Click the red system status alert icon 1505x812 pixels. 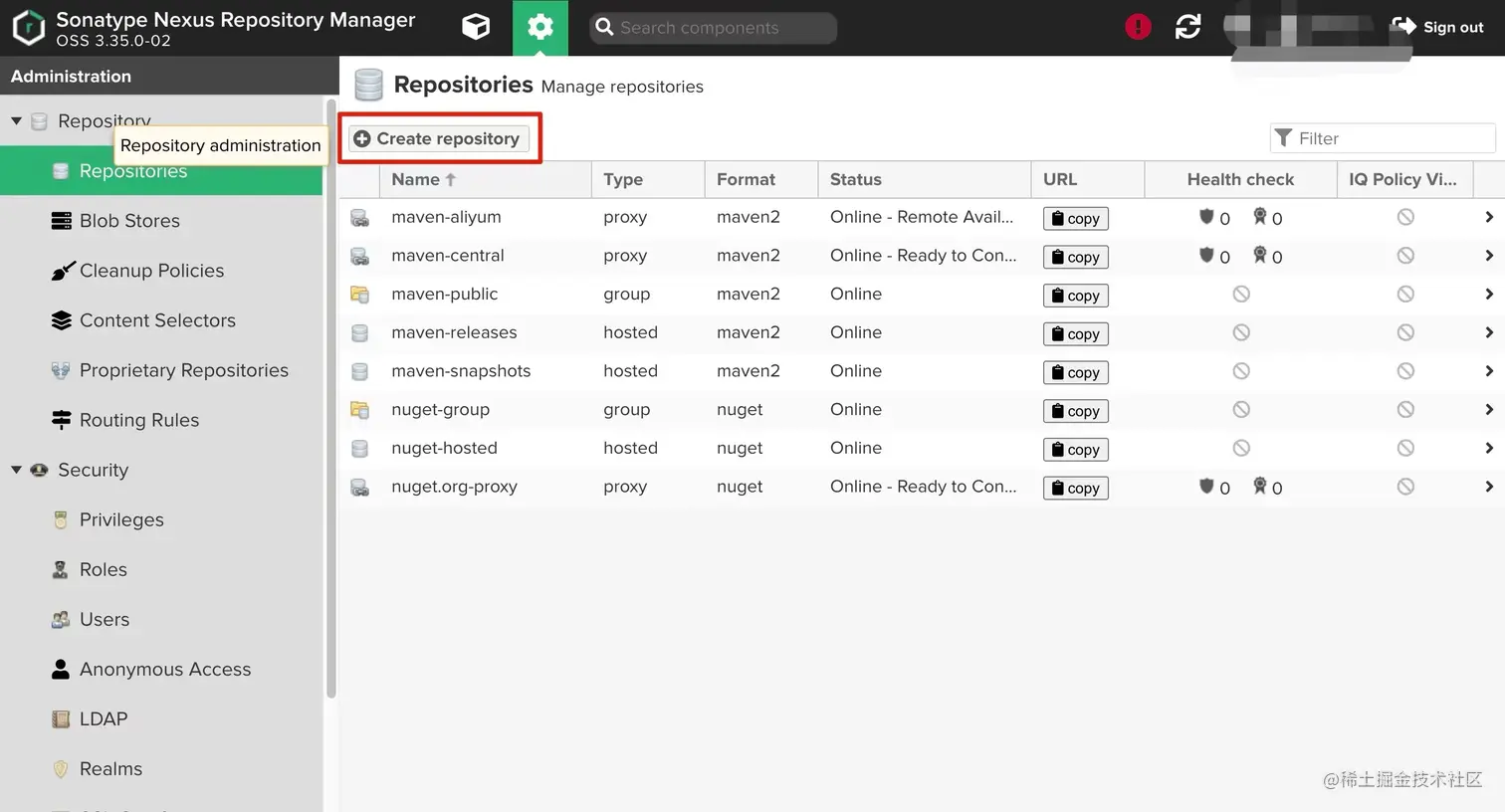click(1138, 27)
